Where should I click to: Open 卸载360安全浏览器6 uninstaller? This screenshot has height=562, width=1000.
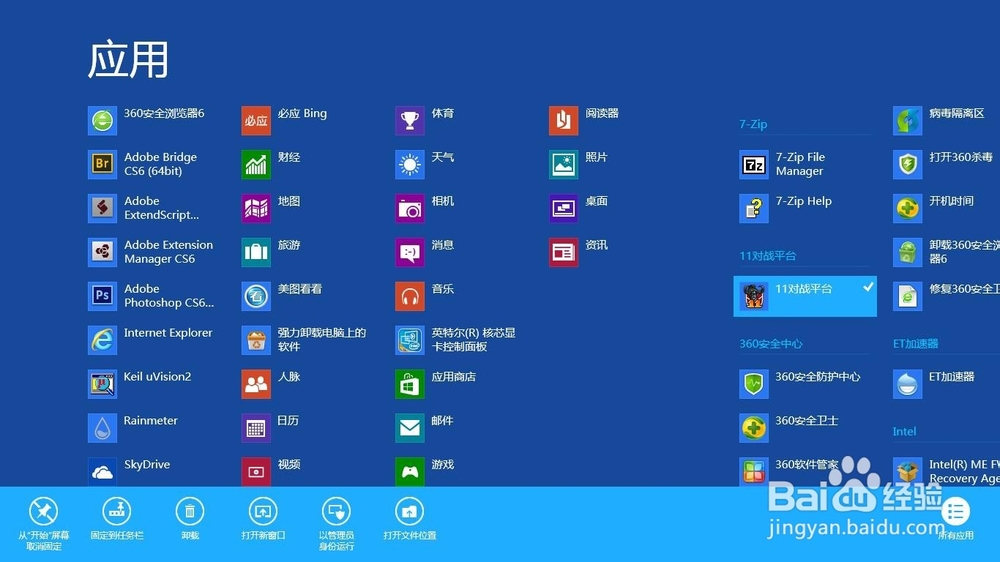[908, 253]
